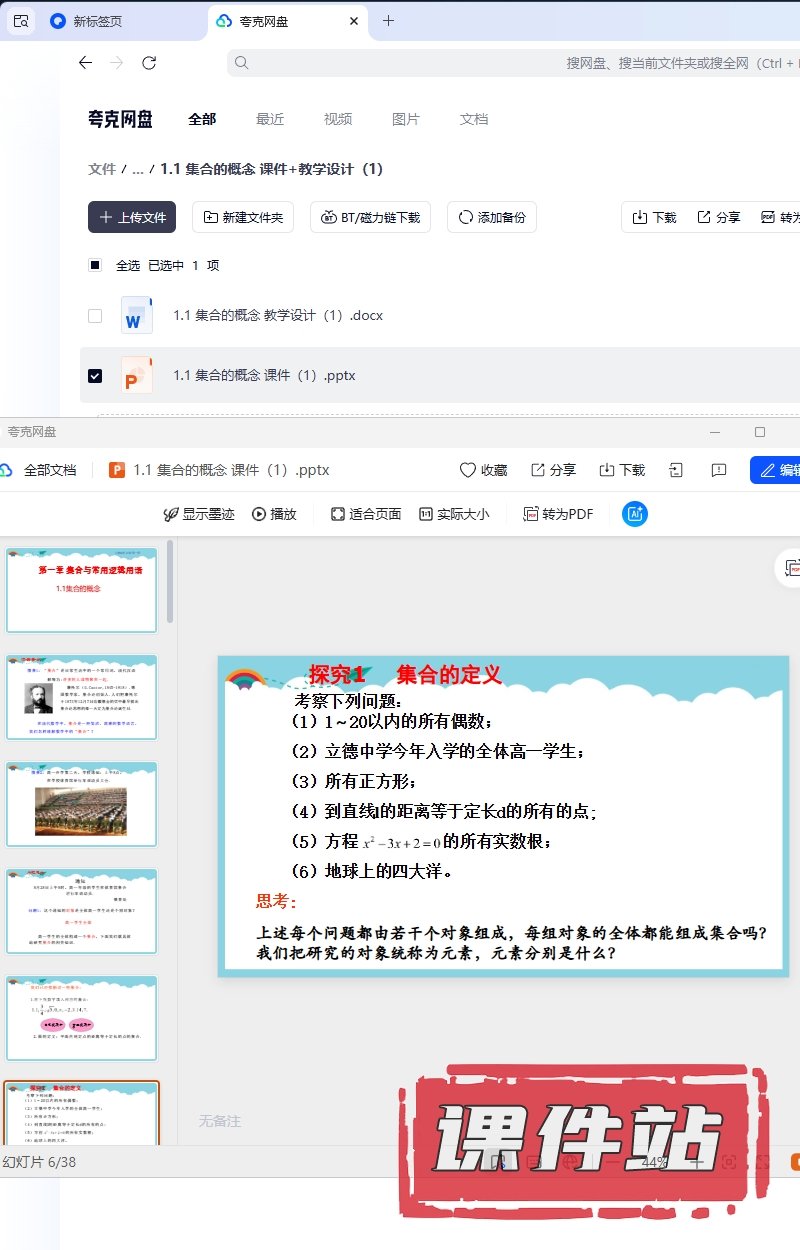Expand the breadcrumb ellipsis path
Viewport: 800px width, 1250px height.
[138, 169]
